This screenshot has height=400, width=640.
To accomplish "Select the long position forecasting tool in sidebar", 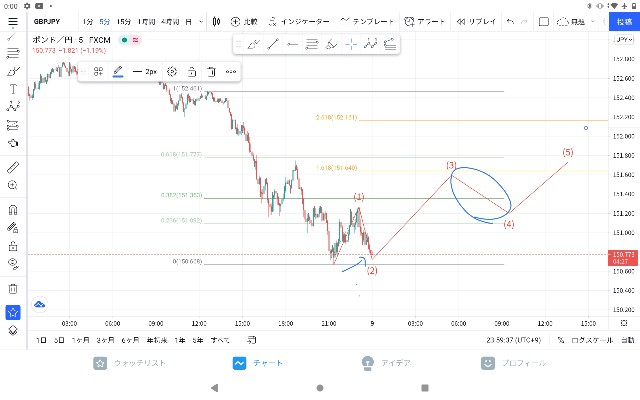I will (13, 125).
